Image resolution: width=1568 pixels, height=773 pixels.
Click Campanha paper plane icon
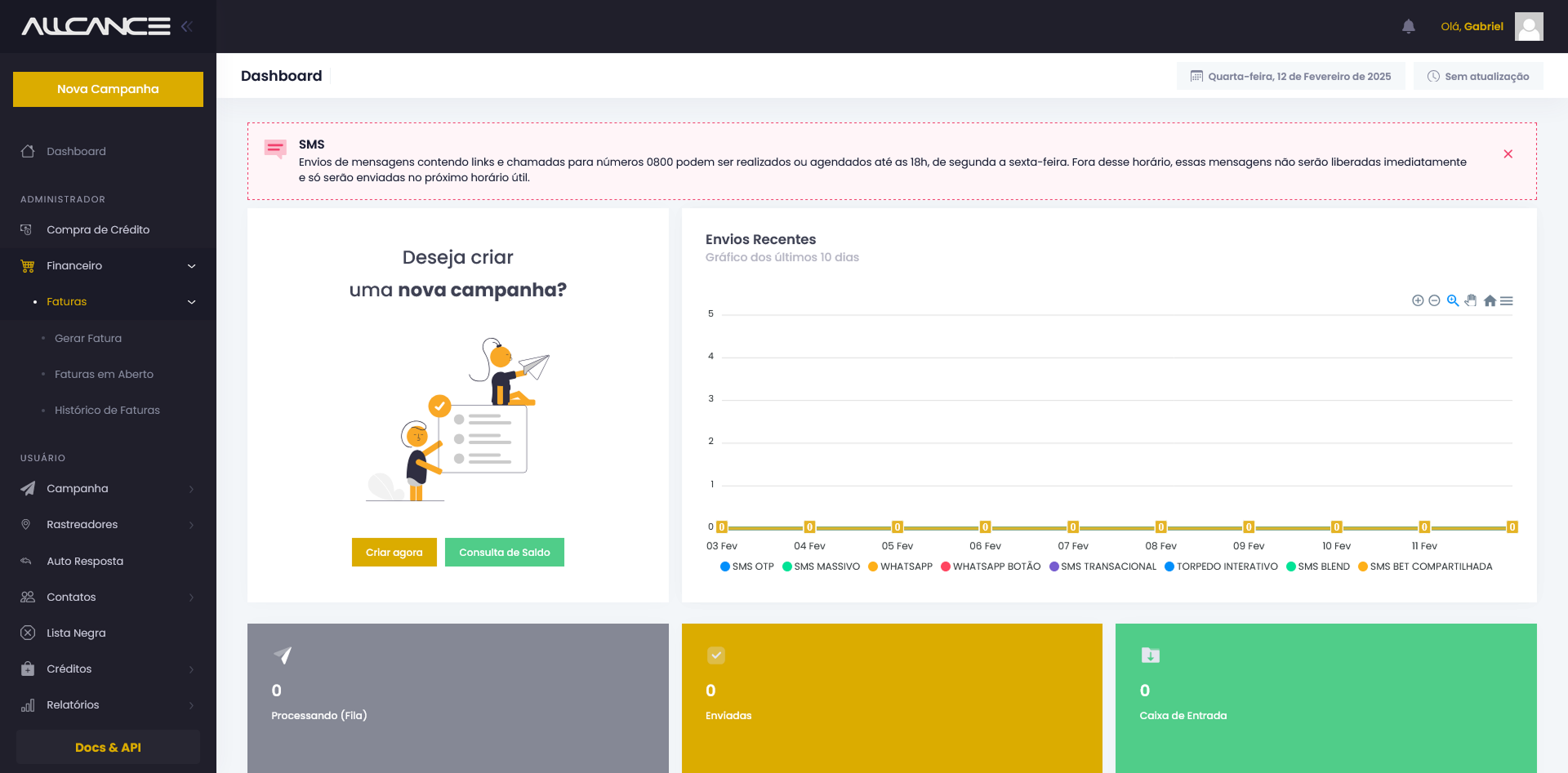pos(28,488)
